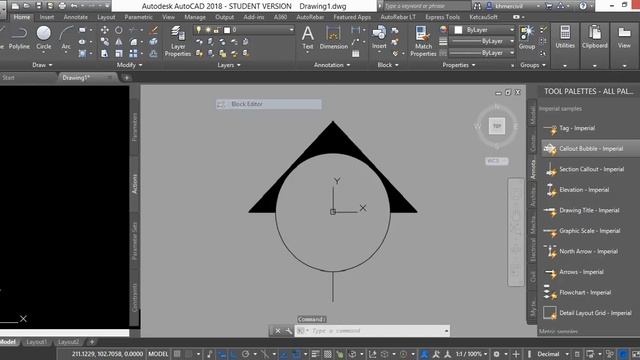The image size is (640, 360).
Task: Open Layer Properties manager
Action: (178, 41)
